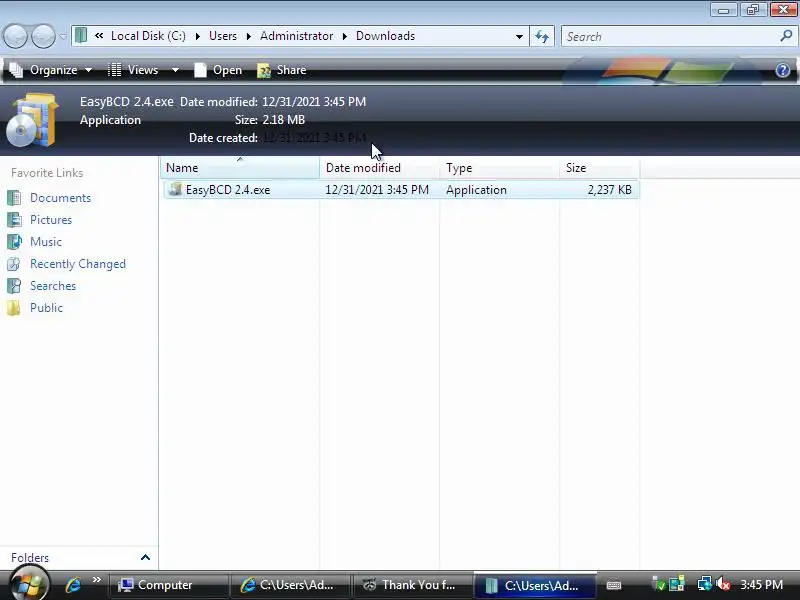Click the 2,237 KB size cell
This screenshot has height=600, width=800.
pos(610,190)
